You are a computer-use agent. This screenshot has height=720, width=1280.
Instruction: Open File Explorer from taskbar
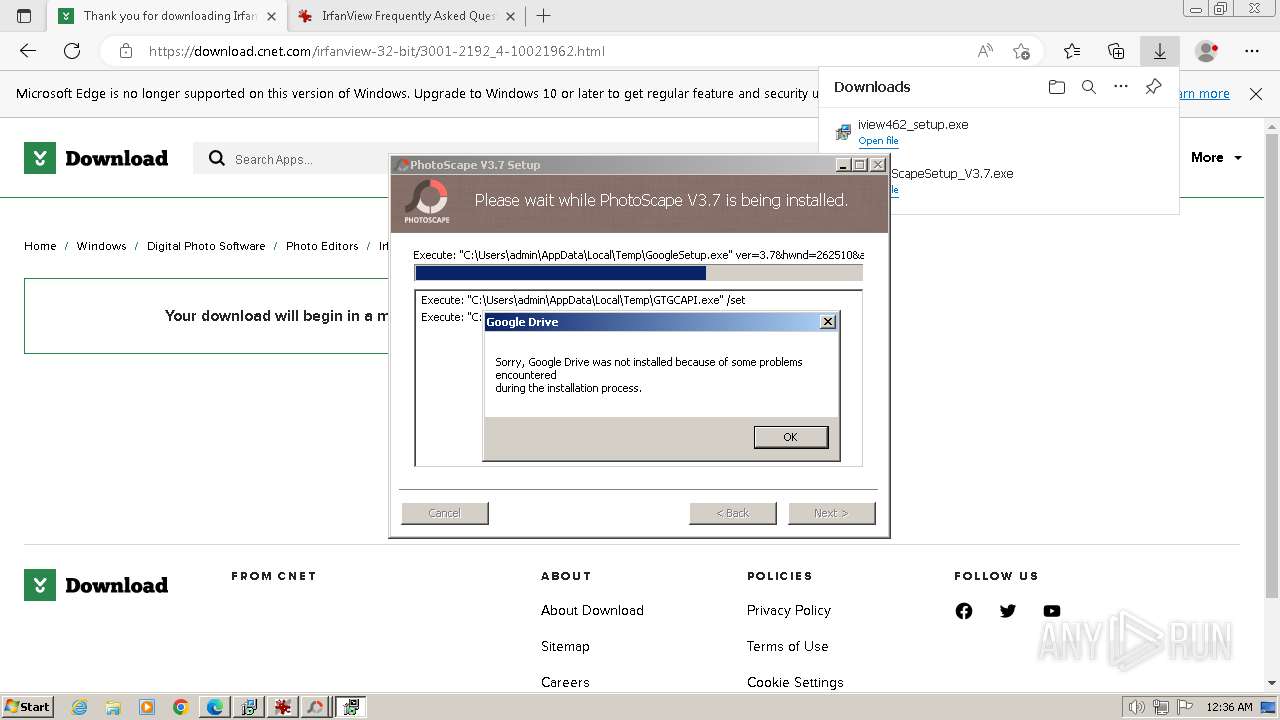113,707
